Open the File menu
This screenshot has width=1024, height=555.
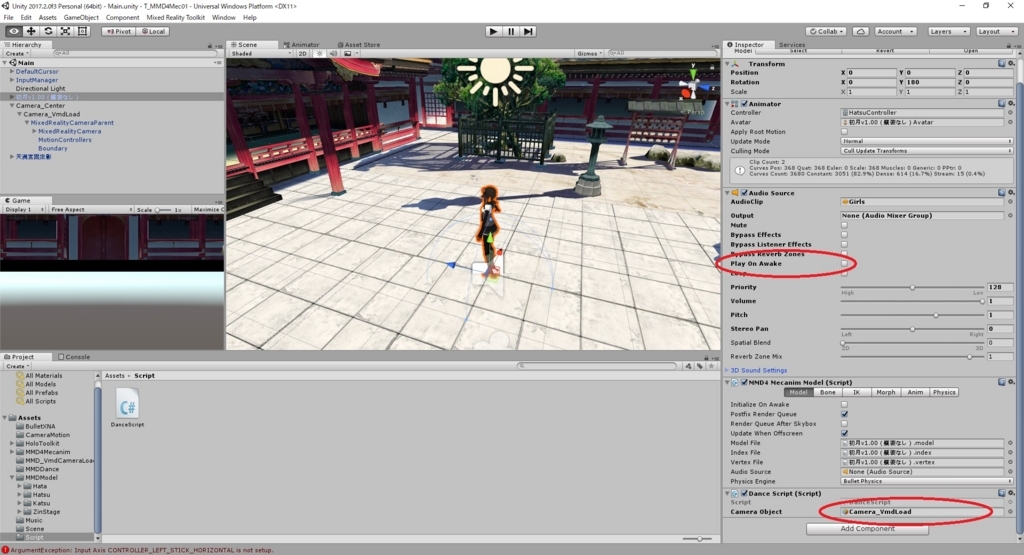(8, 18)
